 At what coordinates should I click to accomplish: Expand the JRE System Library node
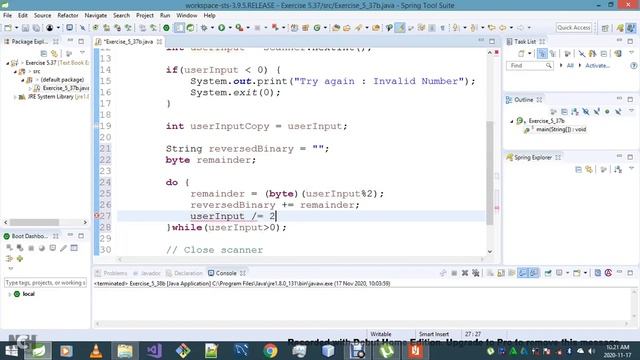point(15,97)
